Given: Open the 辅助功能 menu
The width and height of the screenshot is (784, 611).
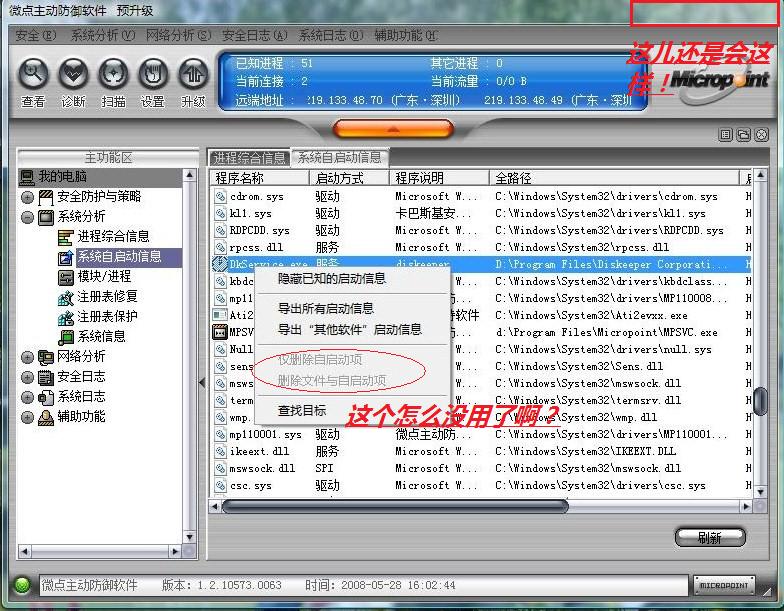Looking at the screenshot, I should tap(406, 36).
